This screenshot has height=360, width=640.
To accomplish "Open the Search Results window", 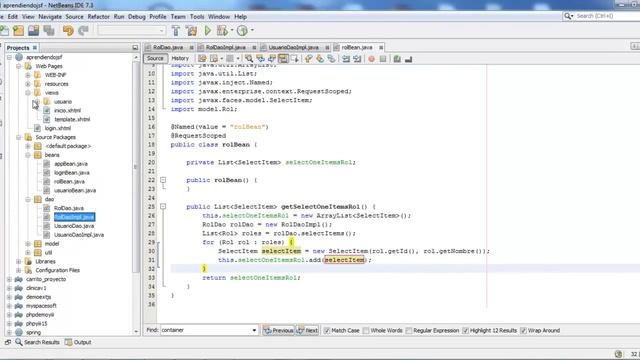I will pyautogui.click(x=38, y=342).
